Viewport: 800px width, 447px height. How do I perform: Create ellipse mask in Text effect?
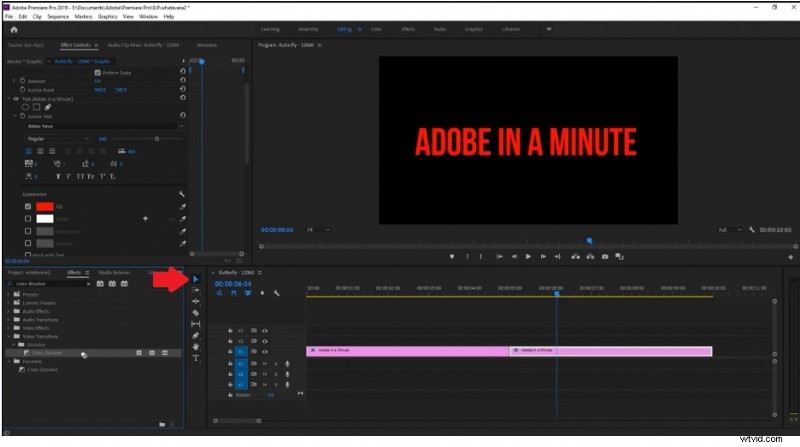click(25, 107)
